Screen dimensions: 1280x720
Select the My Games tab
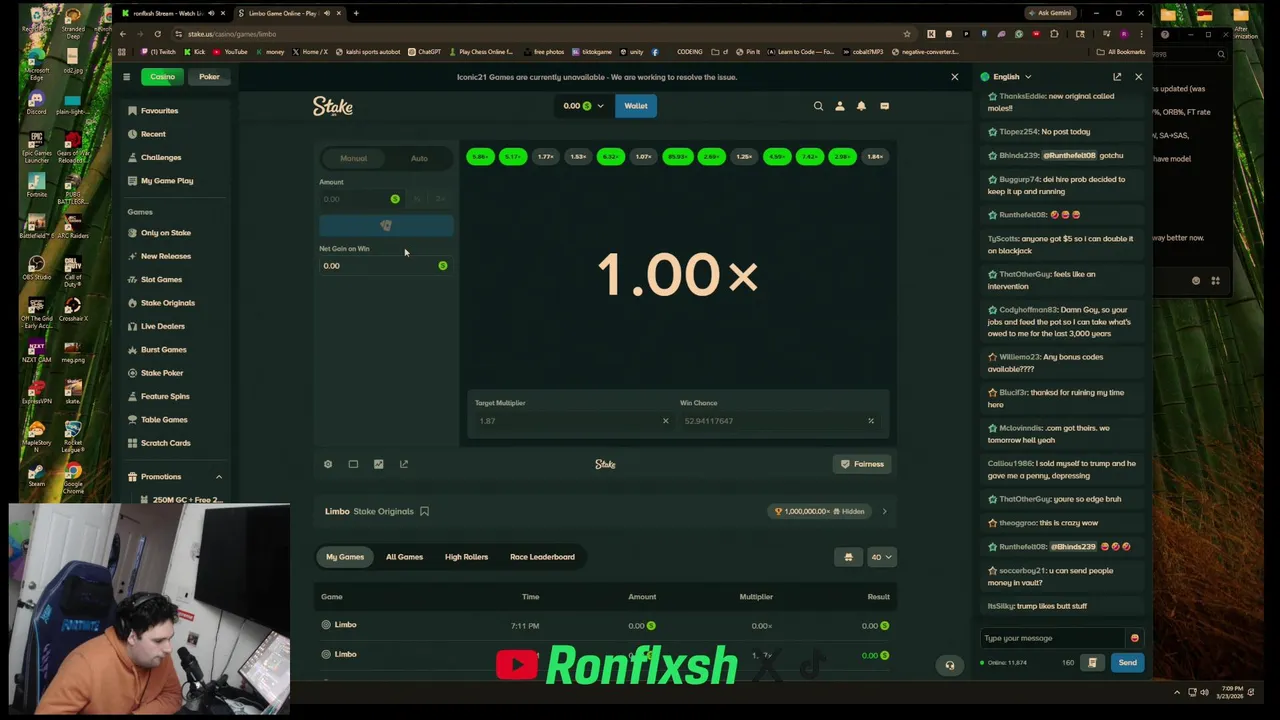tap(345, 557)
